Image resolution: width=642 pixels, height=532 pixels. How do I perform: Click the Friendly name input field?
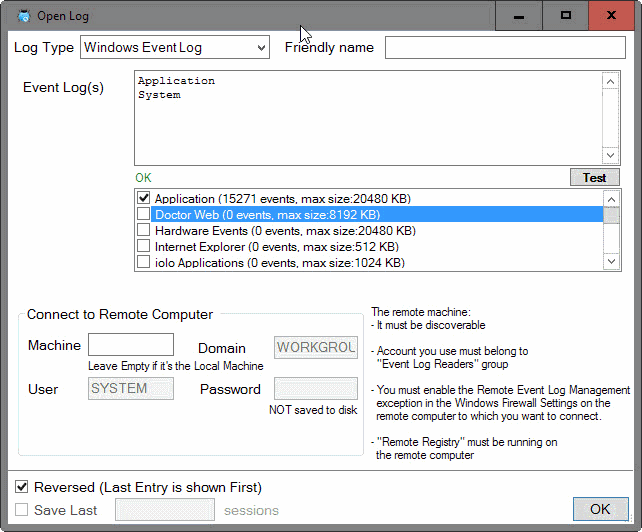[505, 48]
